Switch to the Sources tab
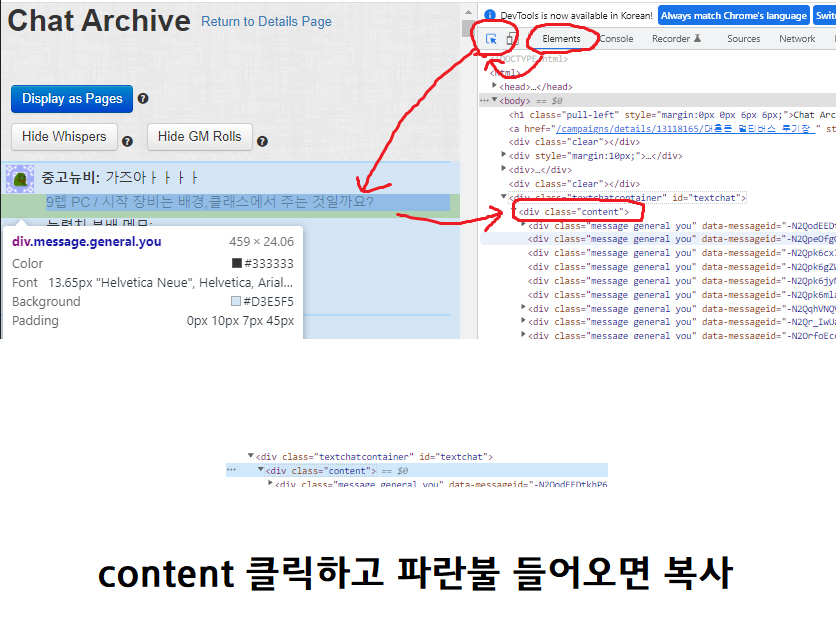Image resolution: width=836 pixels, height=622 pixels. pos(743,38)
